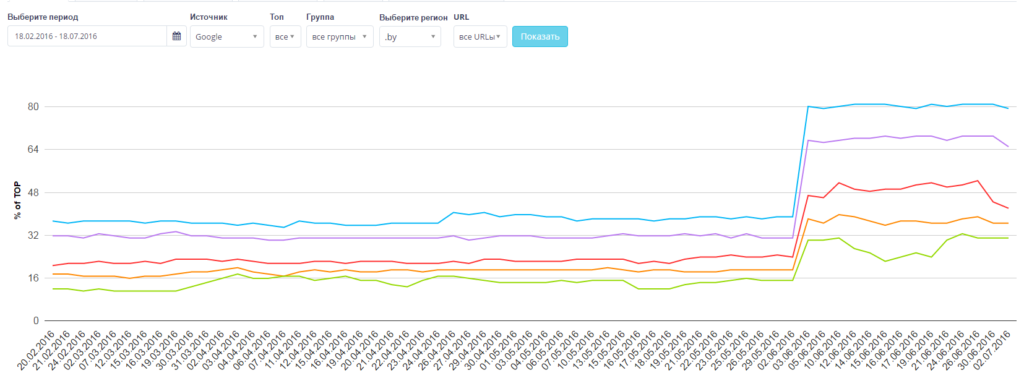Click the Выберите регион label
This screenshot has width=1024, height=386.
413,17
